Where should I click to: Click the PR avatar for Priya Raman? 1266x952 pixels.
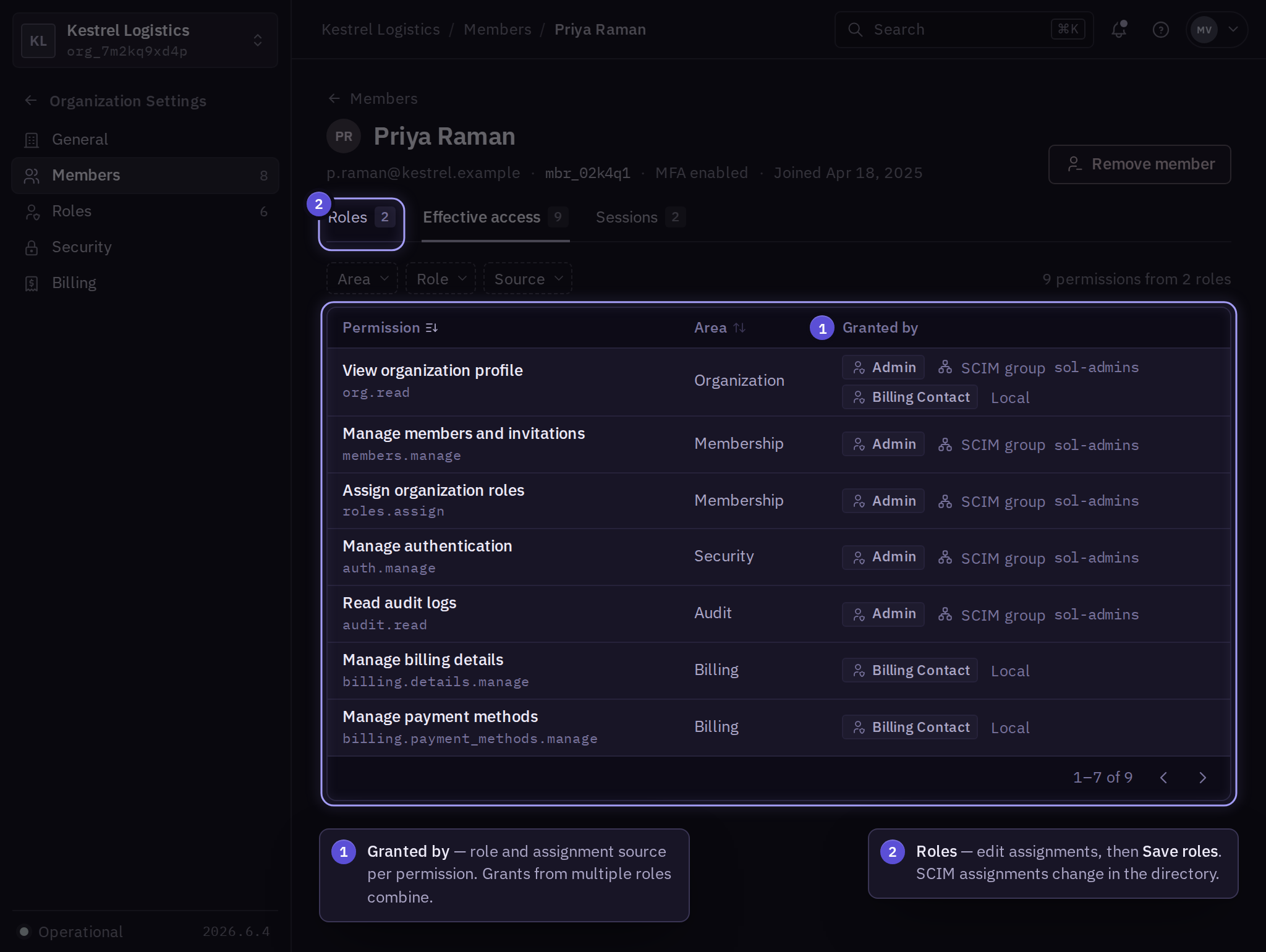click(344, 136)
